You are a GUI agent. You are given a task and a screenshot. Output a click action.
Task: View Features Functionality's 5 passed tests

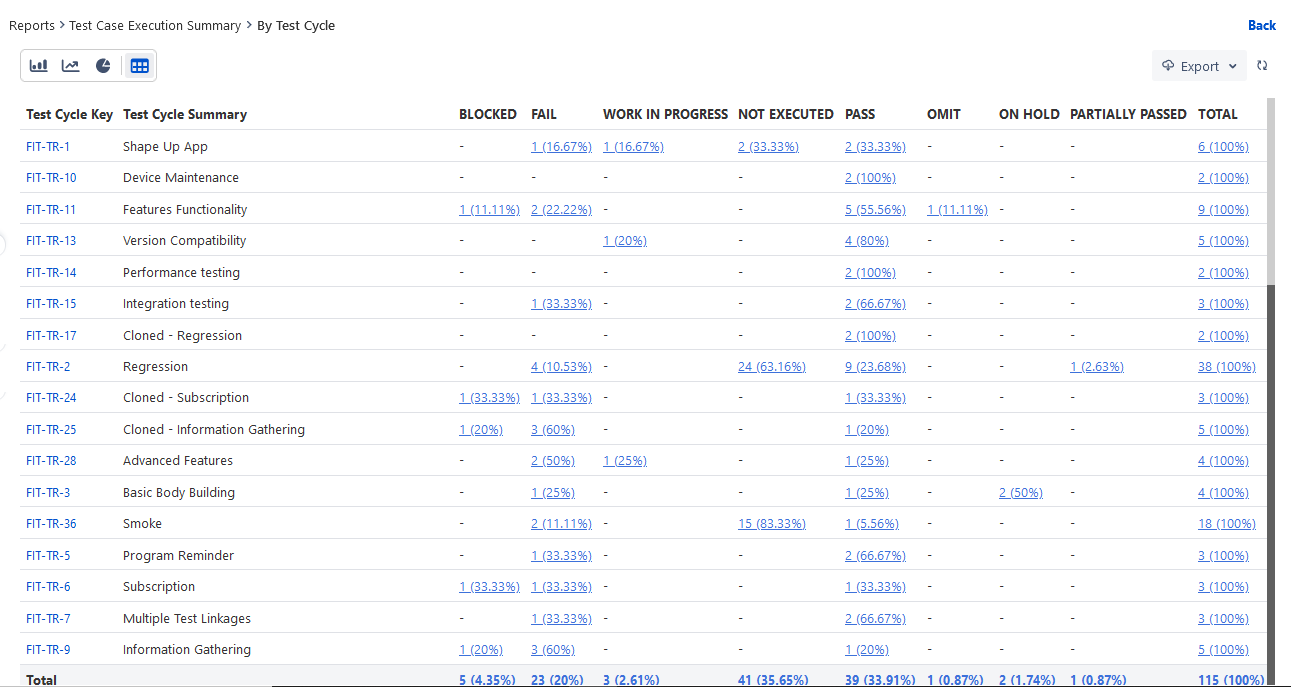point(875,209)
